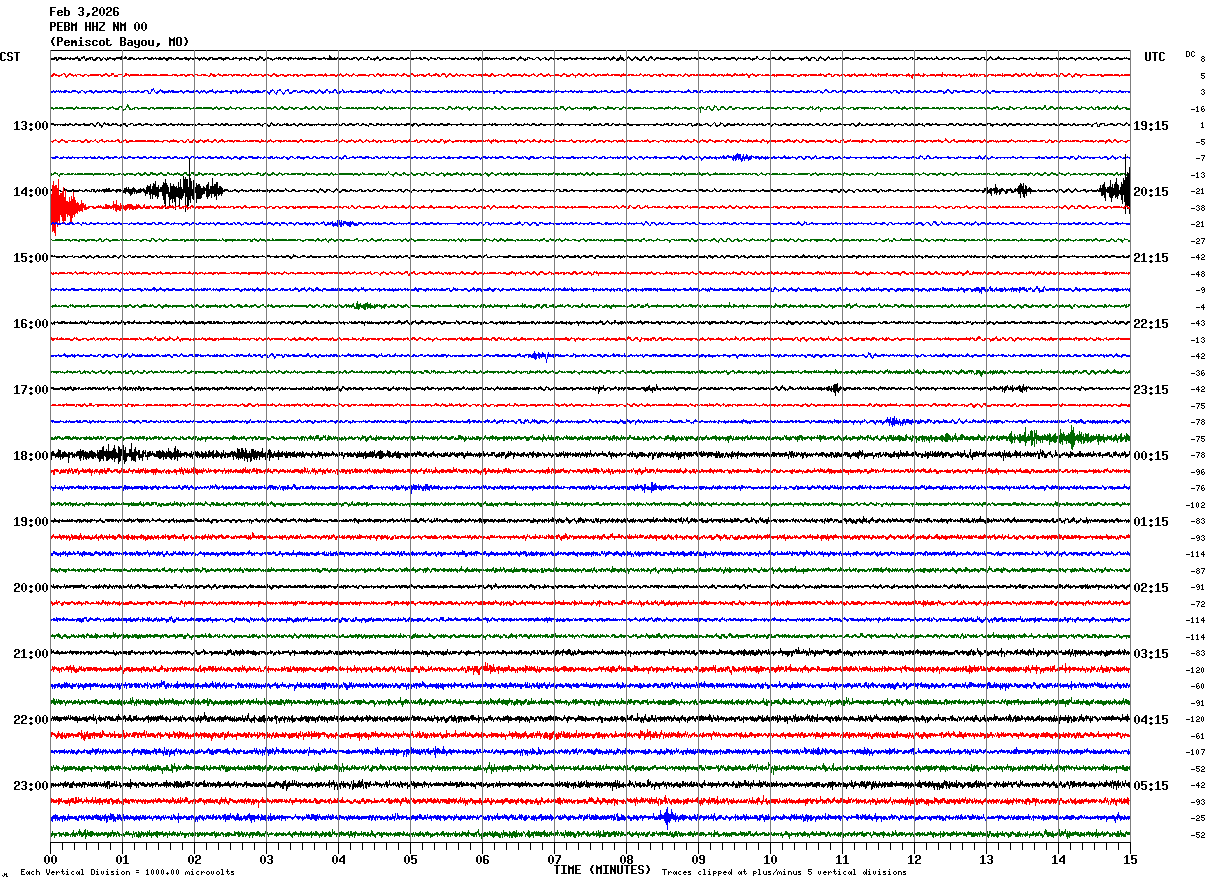Click the DC value -36
1210x886 pixels.
pos(1198,373)
